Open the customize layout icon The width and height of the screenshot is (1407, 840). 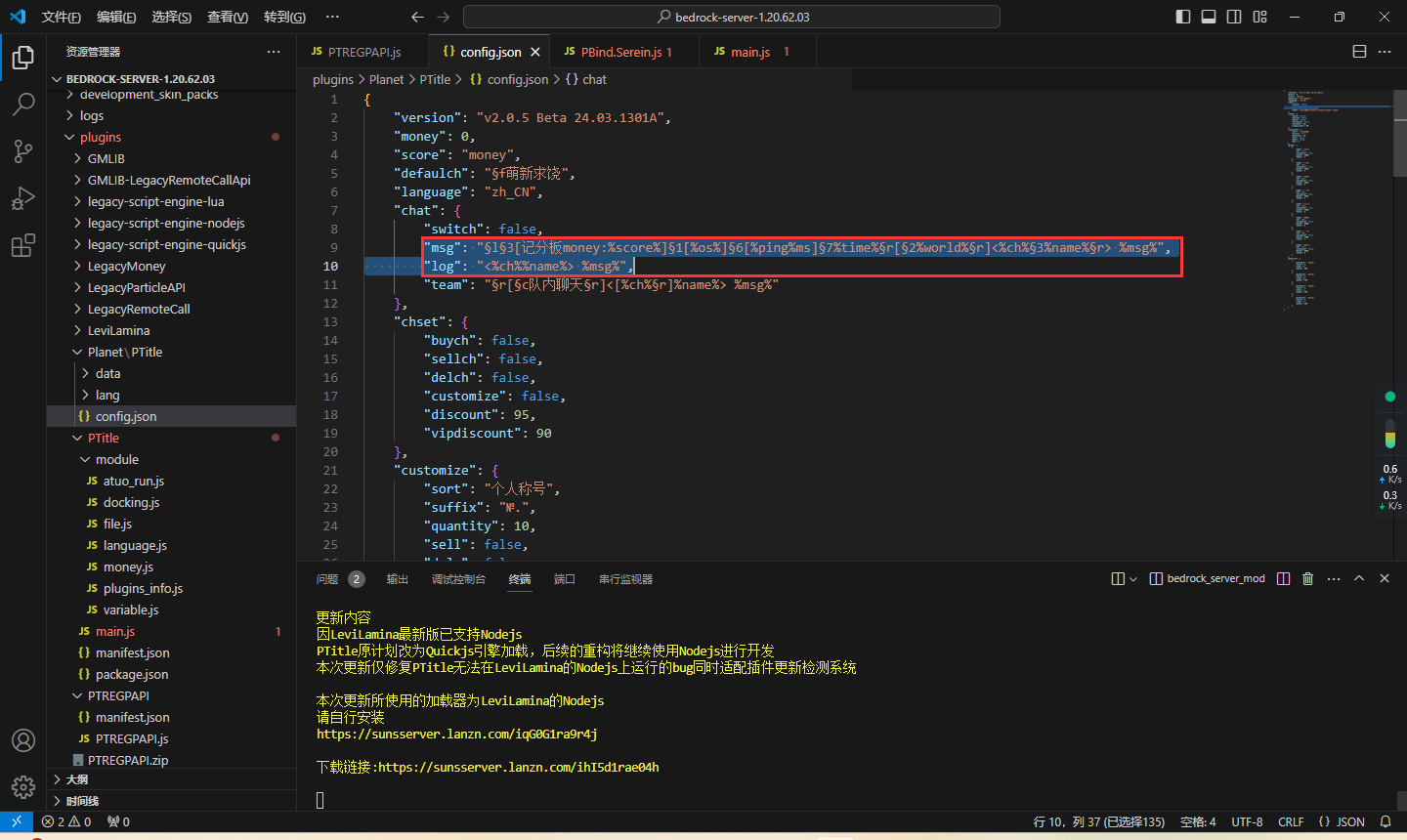click(x=1260, y=17)
